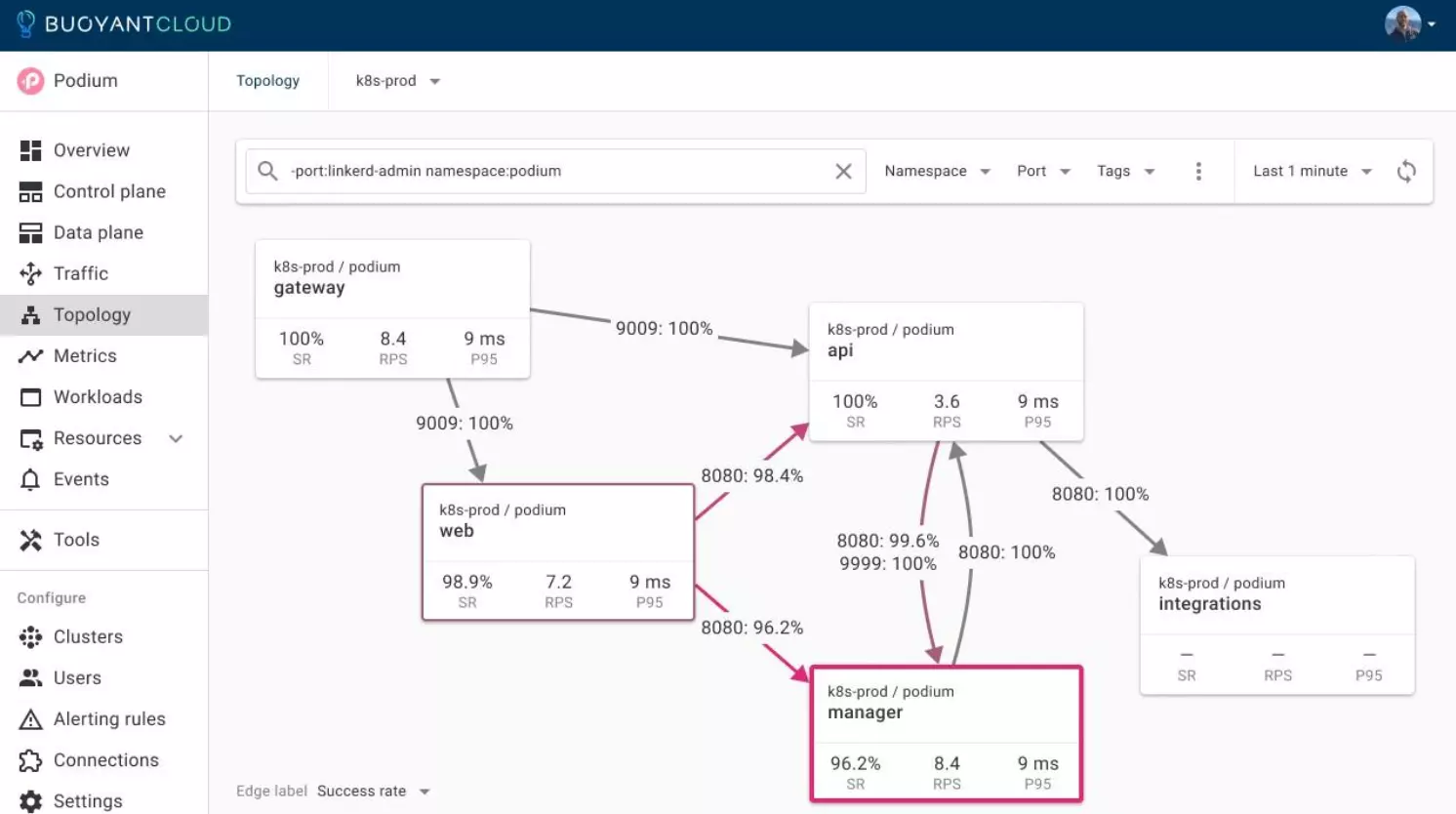Click the Users icon
Image resolution: width=1456 pixels, height=814 pixels.
[30, 677]
